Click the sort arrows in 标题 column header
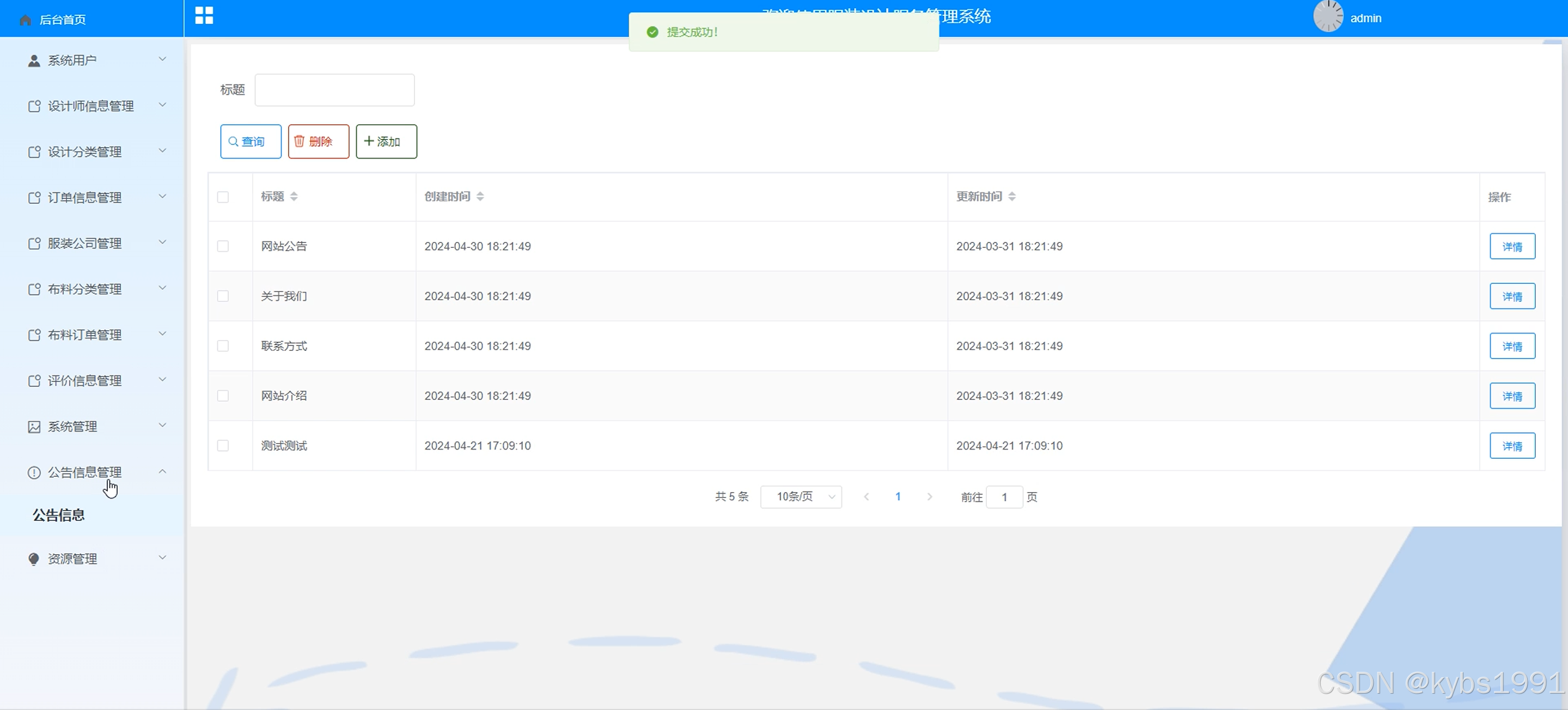The height and width of the screenshot is (710, 1568). pyautogui.click(x=294, y=196)
